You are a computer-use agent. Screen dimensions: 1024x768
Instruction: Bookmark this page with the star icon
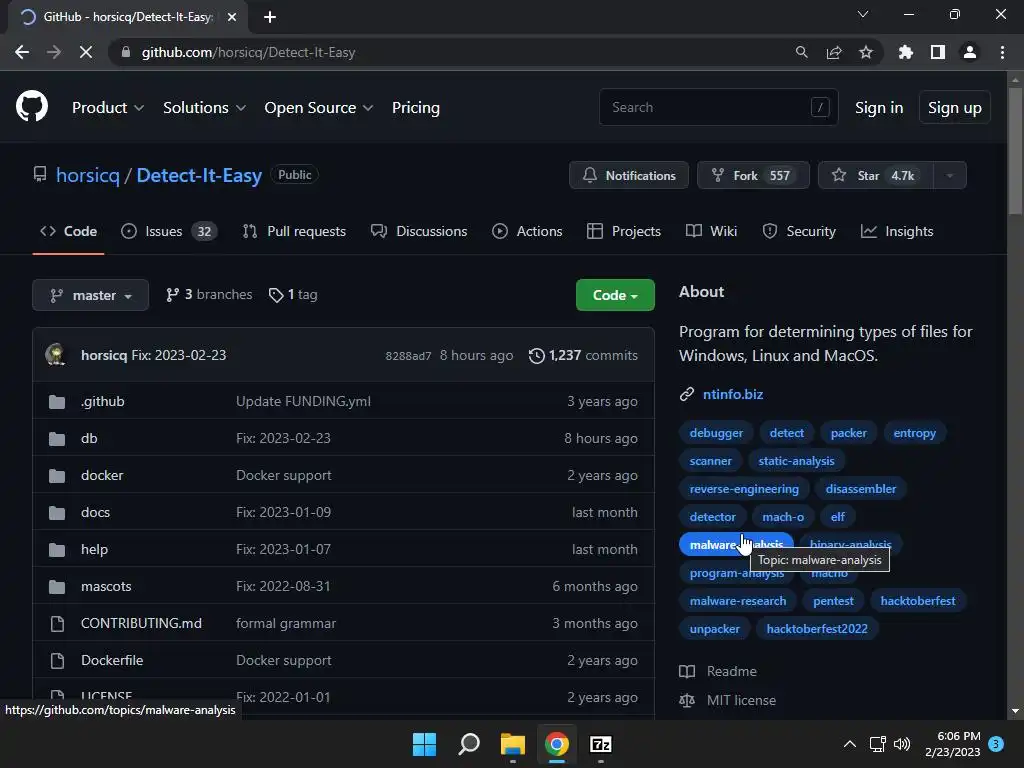point(866,52)
